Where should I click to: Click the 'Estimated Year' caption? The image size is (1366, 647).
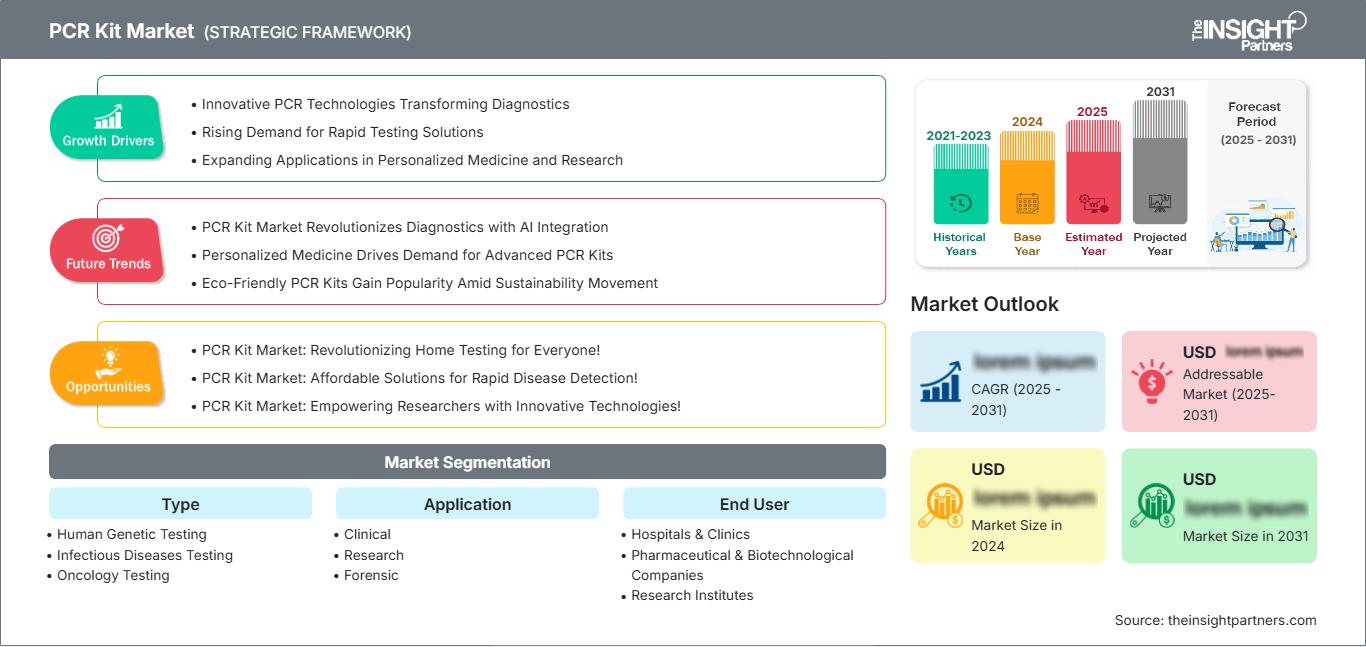1093,244
